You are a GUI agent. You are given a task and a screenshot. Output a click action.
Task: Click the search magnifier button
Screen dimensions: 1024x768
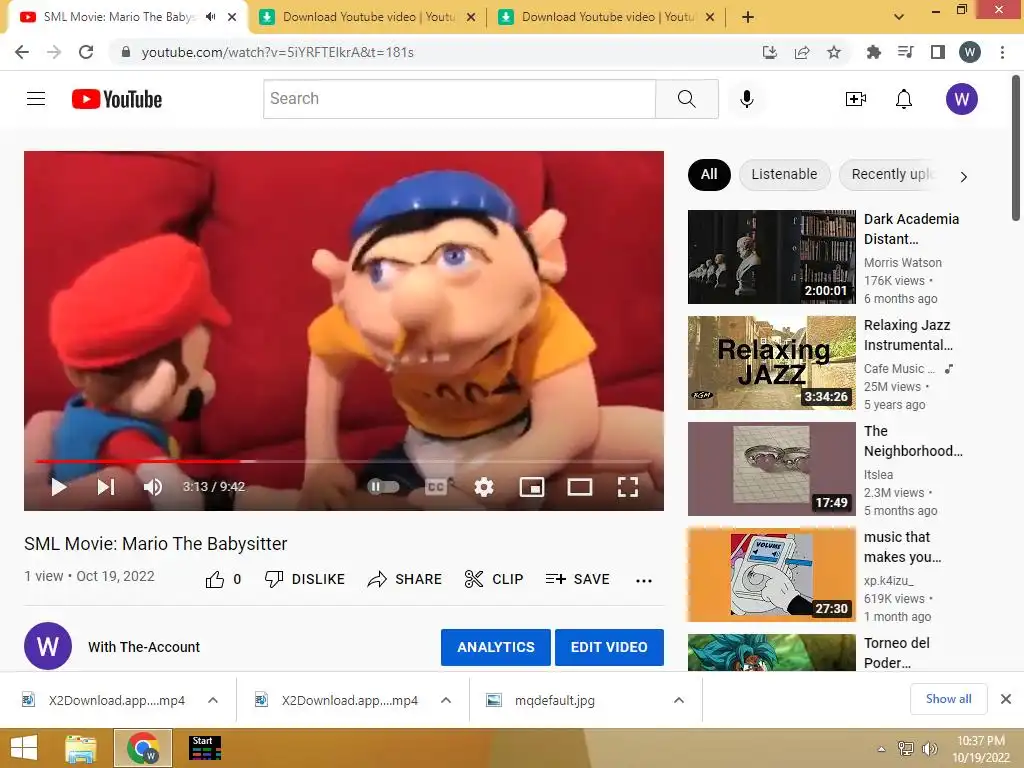coord(686,99)
